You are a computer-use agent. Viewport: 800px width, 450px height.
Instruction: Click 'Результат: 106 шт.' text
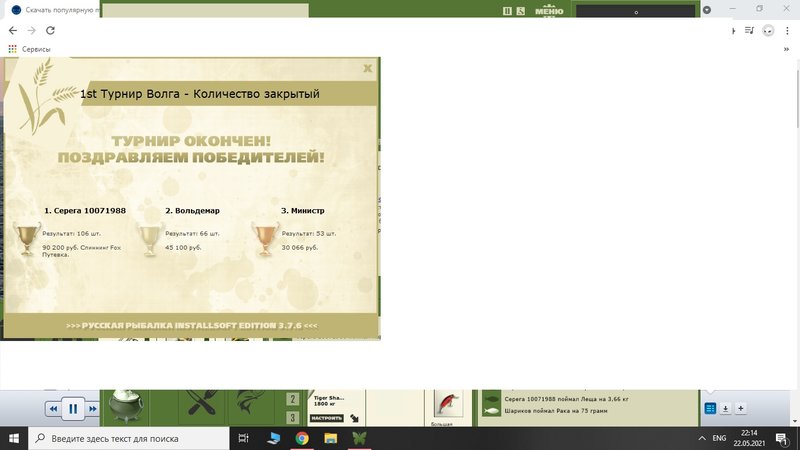point(71,233)
